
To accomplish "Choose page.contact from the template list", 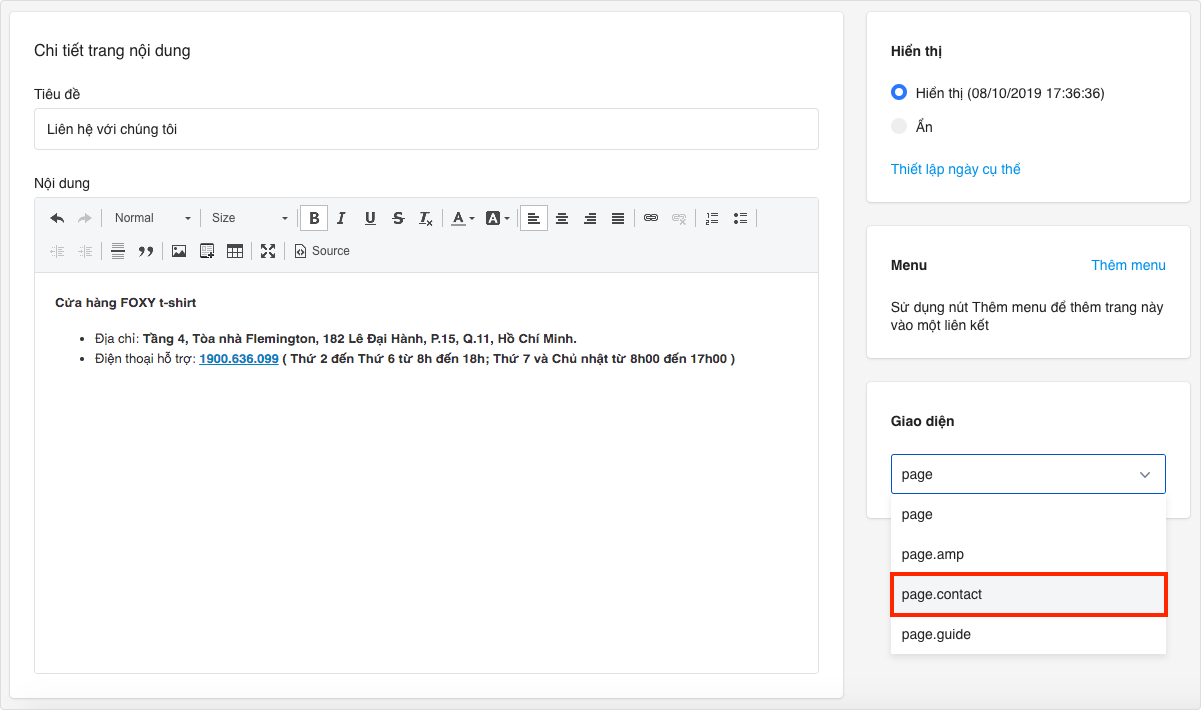I will tap(1028, 594).
